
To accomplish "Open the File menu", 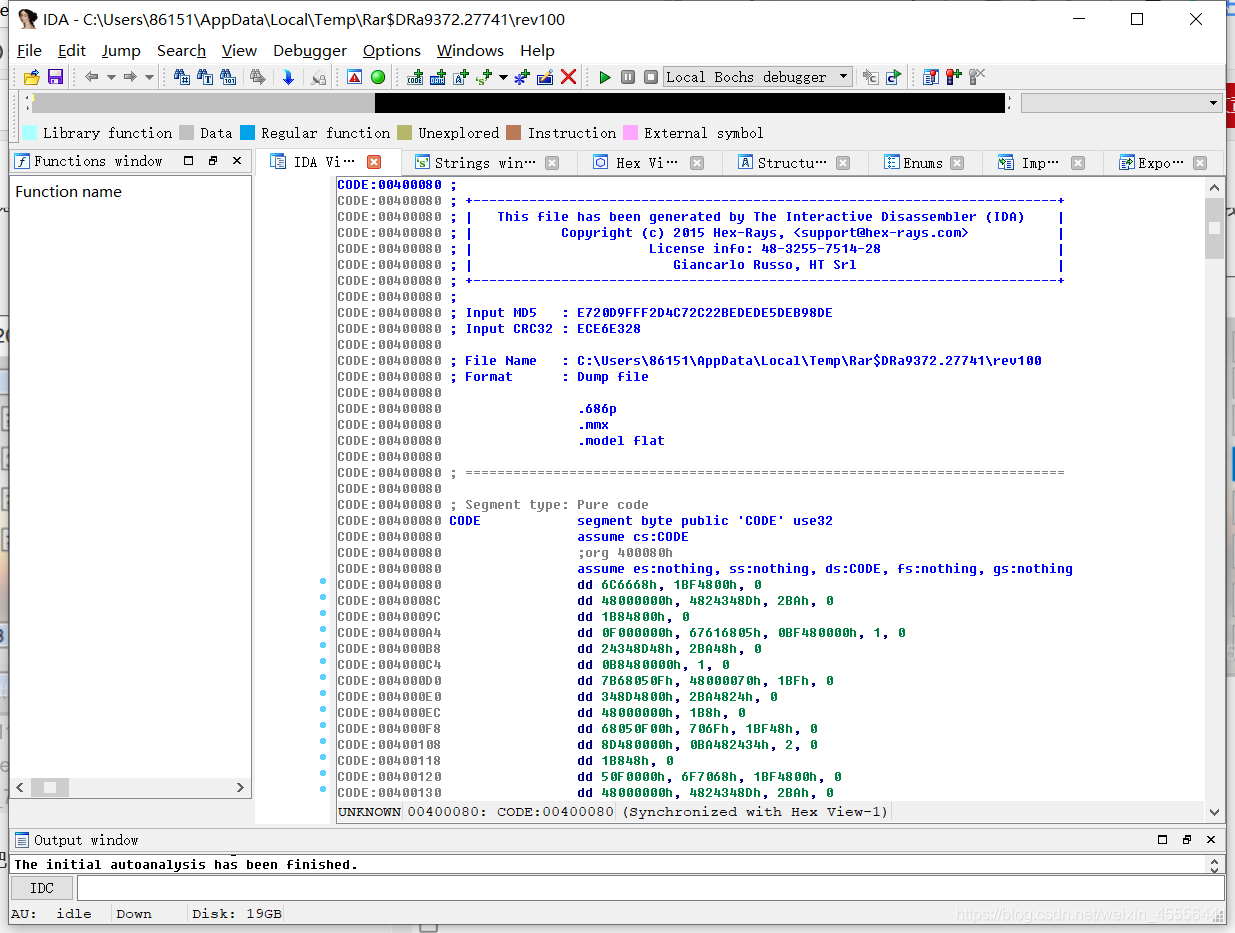I will click(29, 50).
